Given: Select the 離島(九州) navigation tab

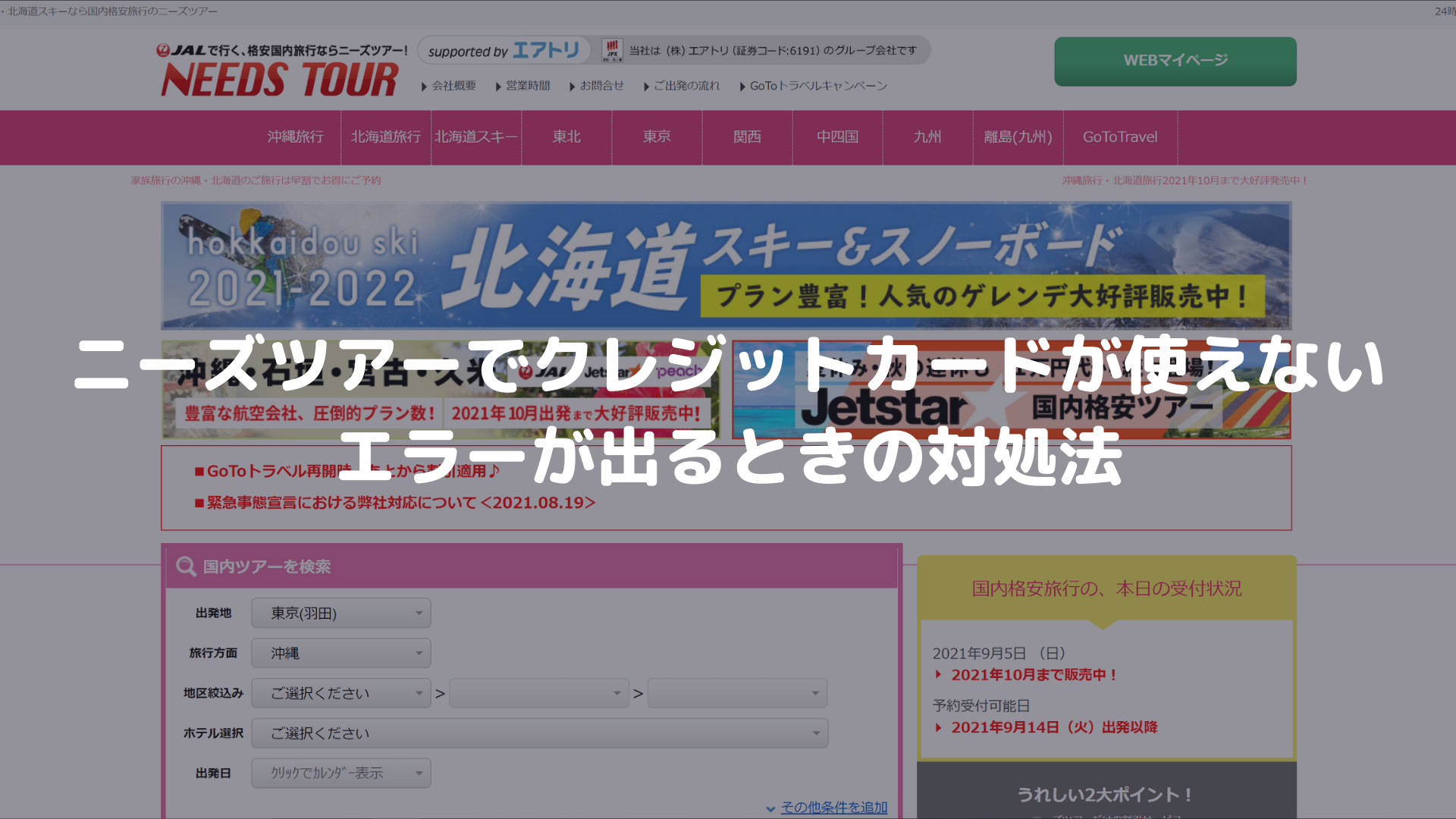Looking at the screenshot, I should point(1018,137).
